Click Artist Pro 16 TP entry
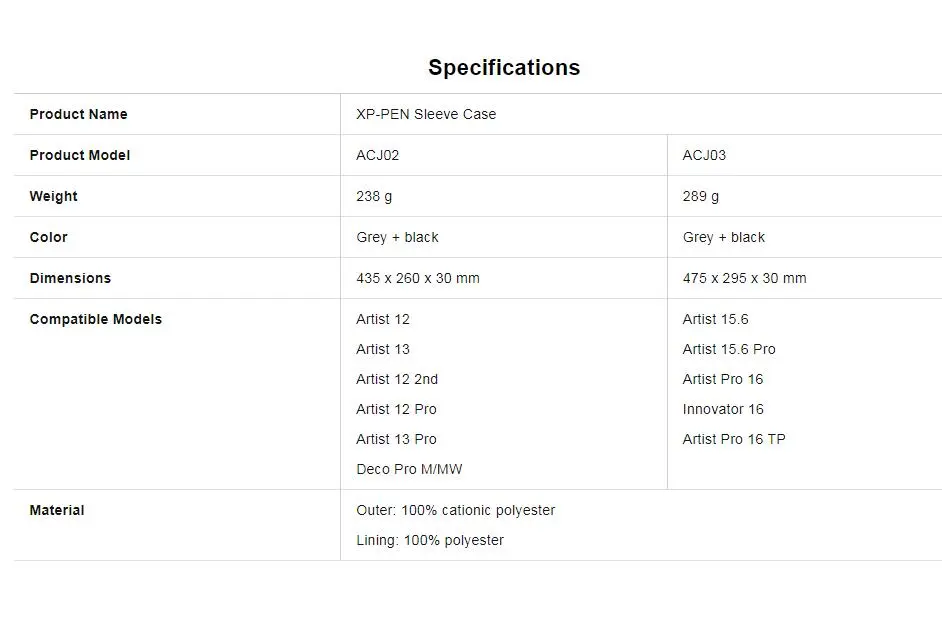 pos(734,439)
